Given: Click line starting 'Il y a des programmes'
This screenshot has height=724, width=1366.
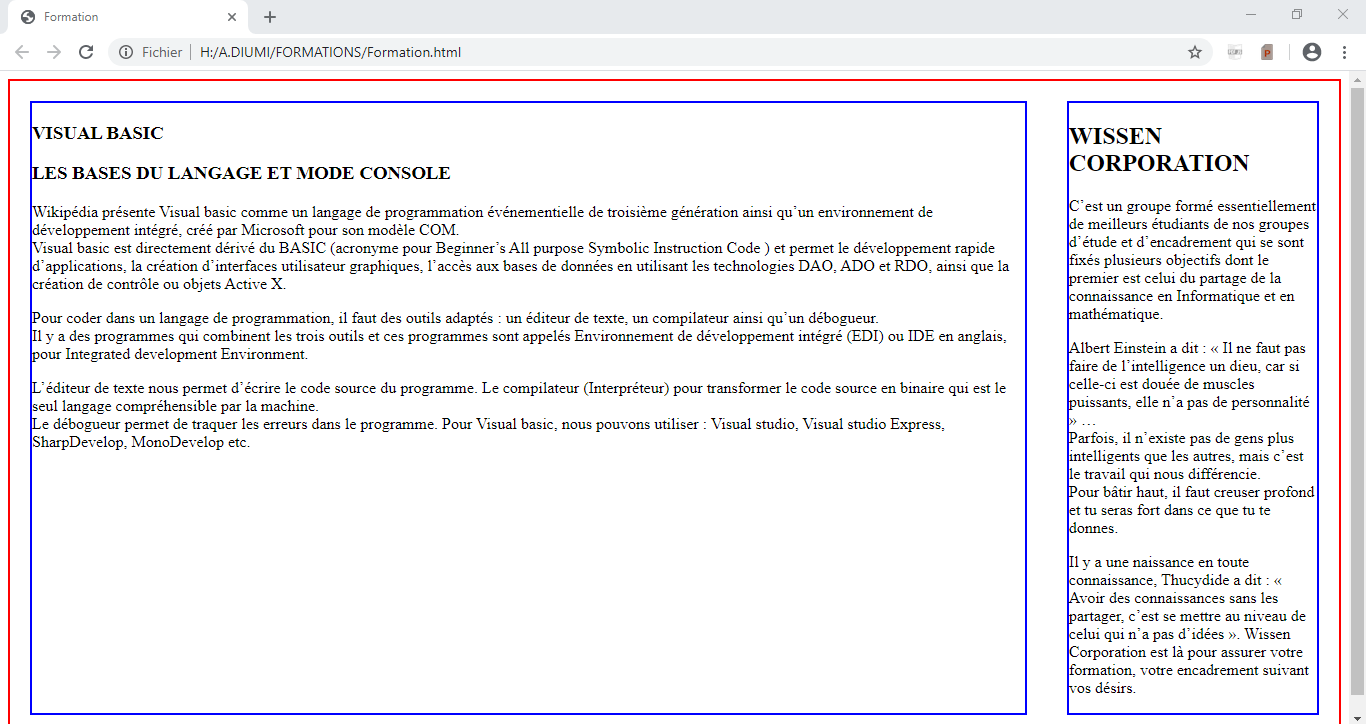Looking at the screenshot, I should coord(519,345).
